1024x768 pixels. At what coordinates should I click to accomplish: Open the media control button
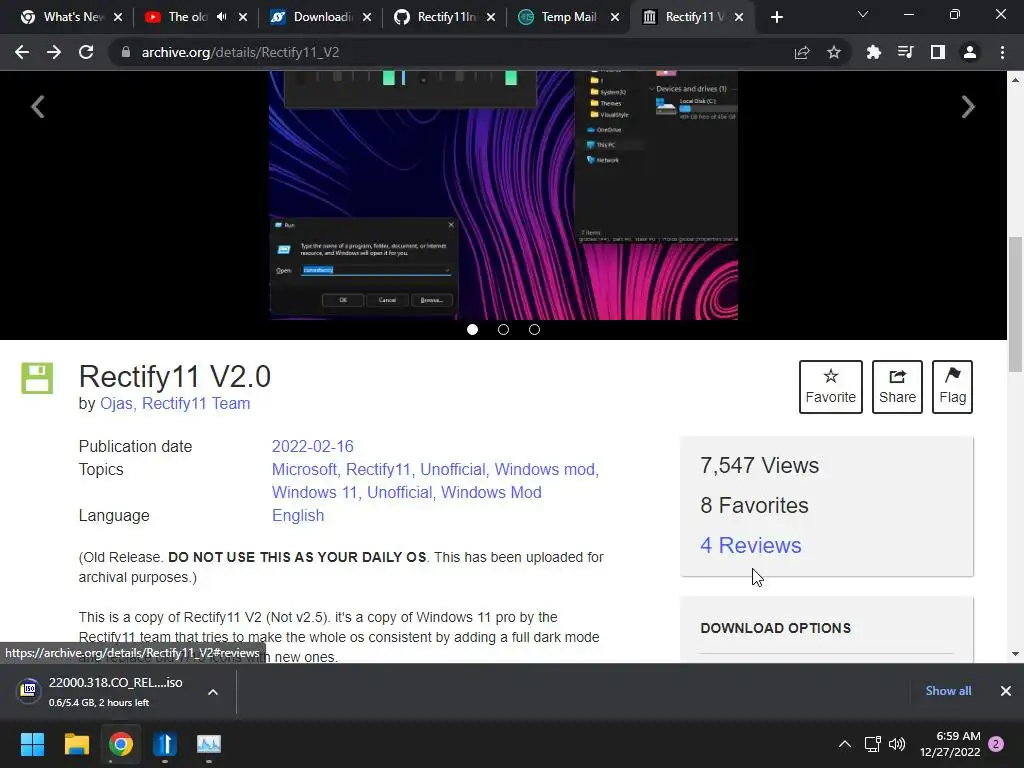tap(905, 52)
